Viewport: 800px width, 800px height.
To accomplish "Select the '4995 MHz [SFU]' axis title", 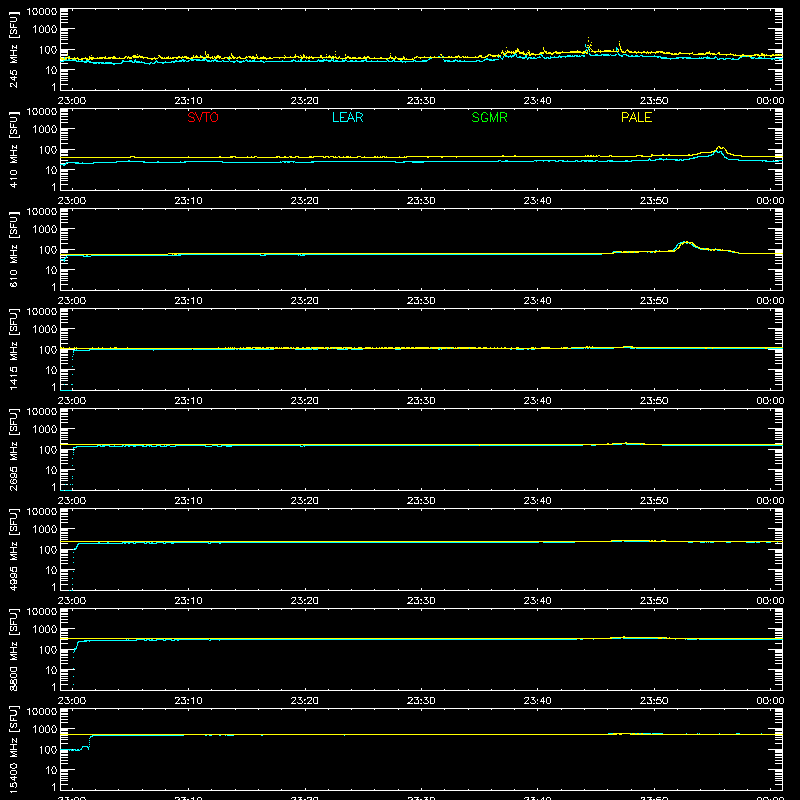I will pos(14,549).
